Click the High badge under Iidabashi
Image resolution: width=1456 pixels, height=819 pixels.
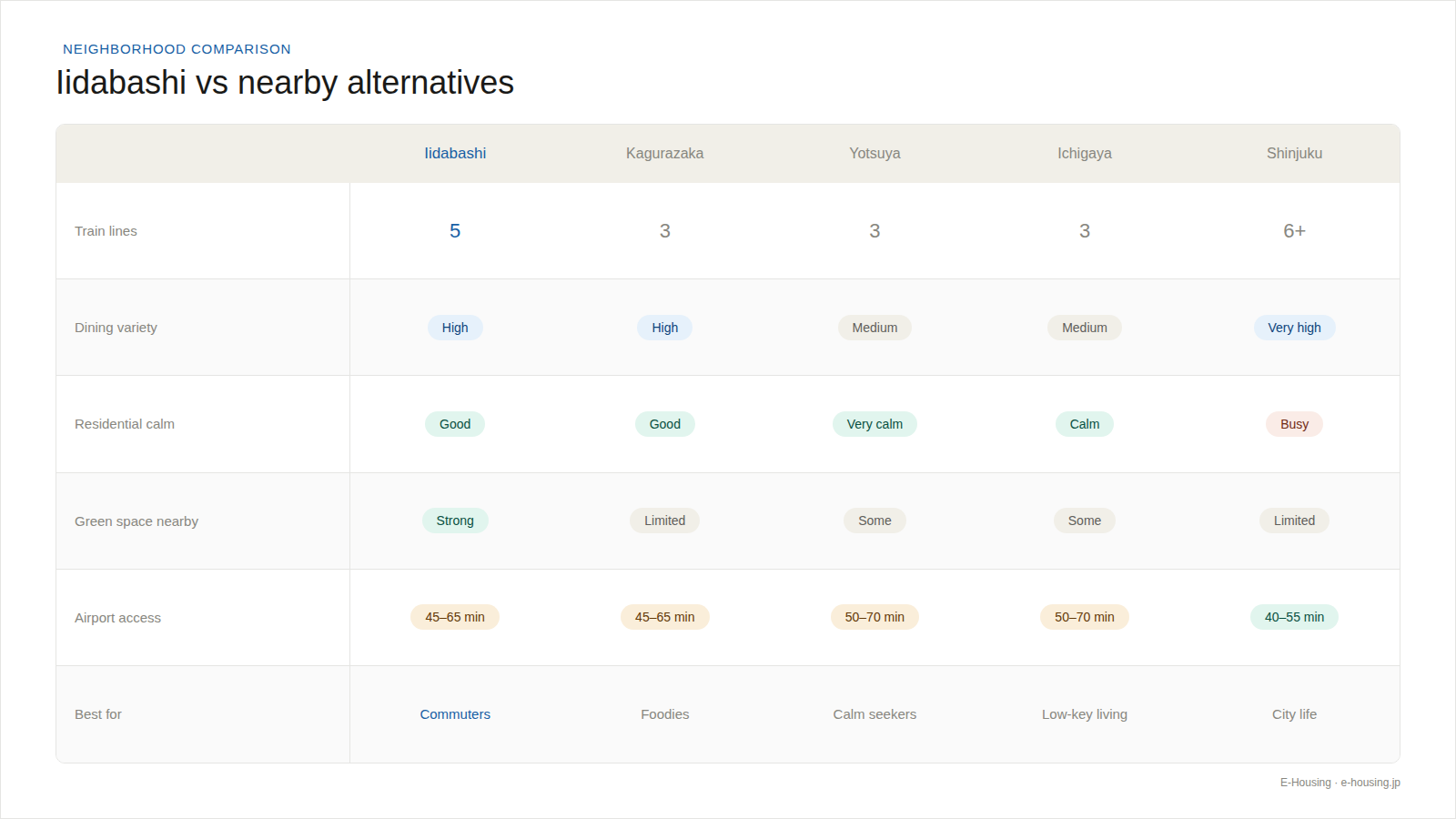(455, 328)
